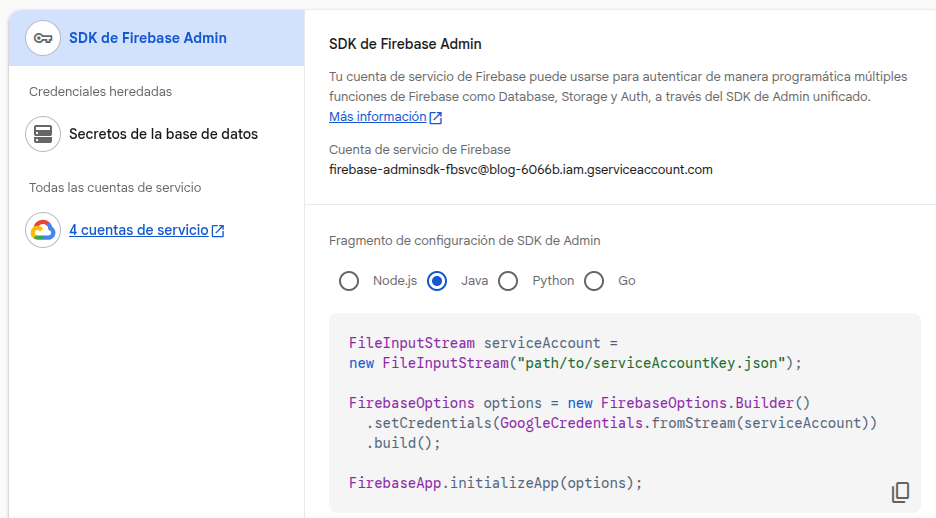Open the SDK de Firebase Admin tab

pyautogui.click(x=156, y=38)
